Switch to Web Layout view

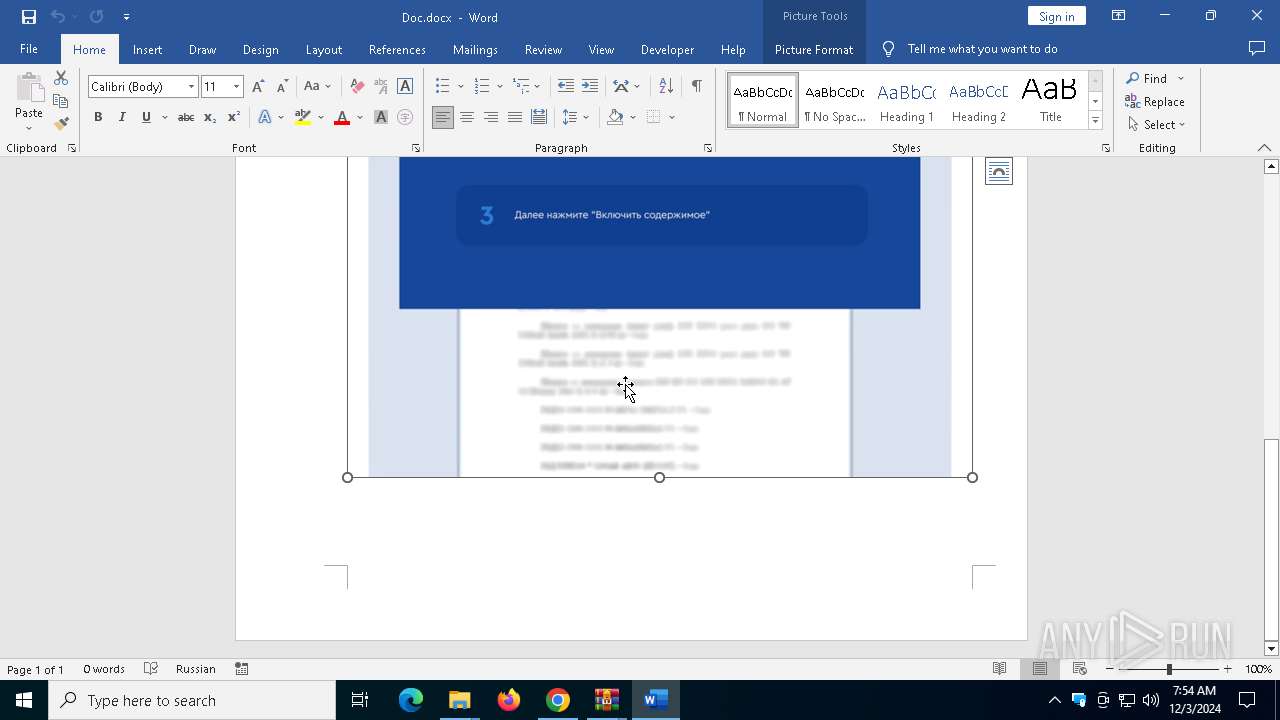point(1079,669)
